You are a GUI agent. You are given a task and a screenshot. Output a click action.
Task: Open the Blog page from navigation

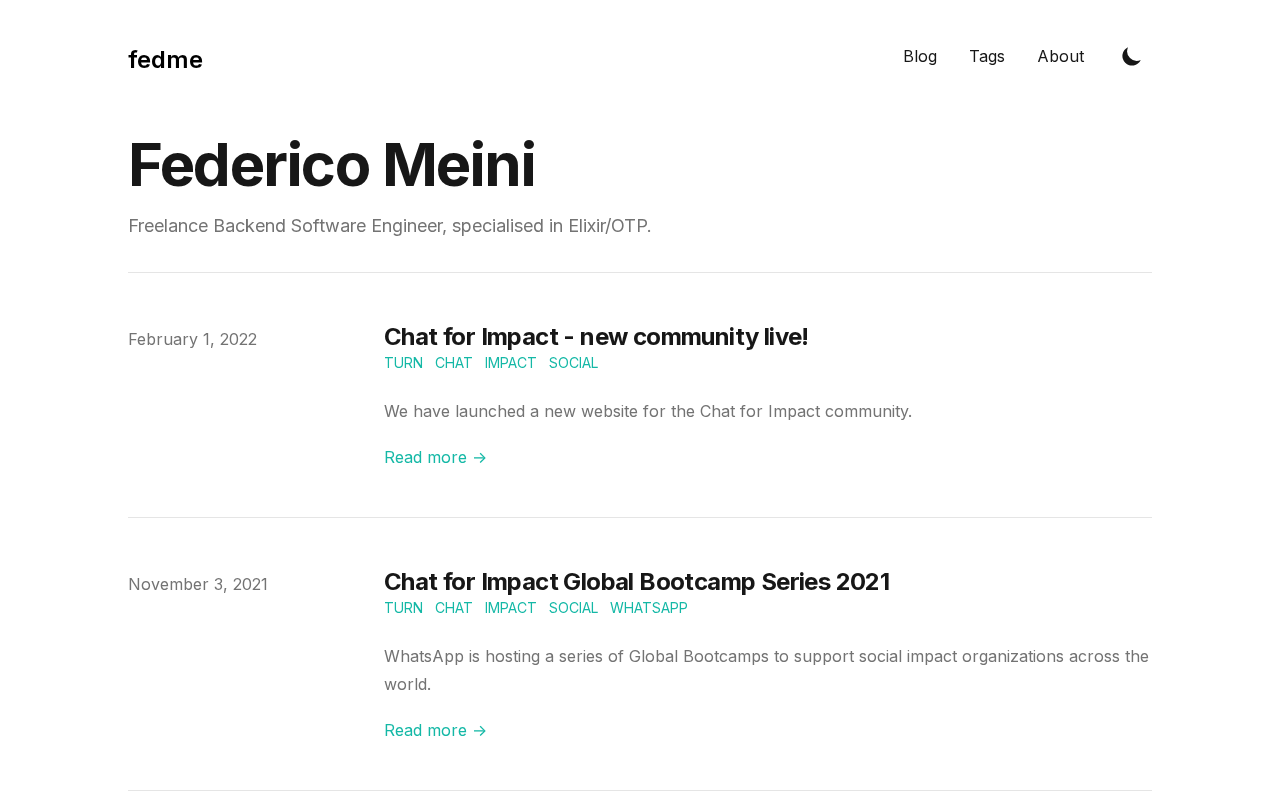pos(920,57)
